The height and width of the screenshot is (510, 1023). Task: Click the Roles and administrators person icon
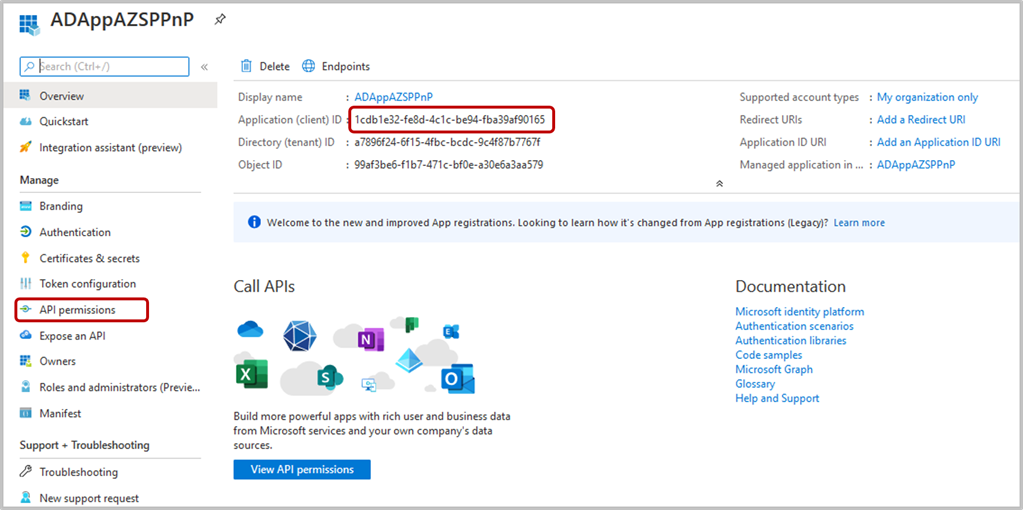pos(26,387)
